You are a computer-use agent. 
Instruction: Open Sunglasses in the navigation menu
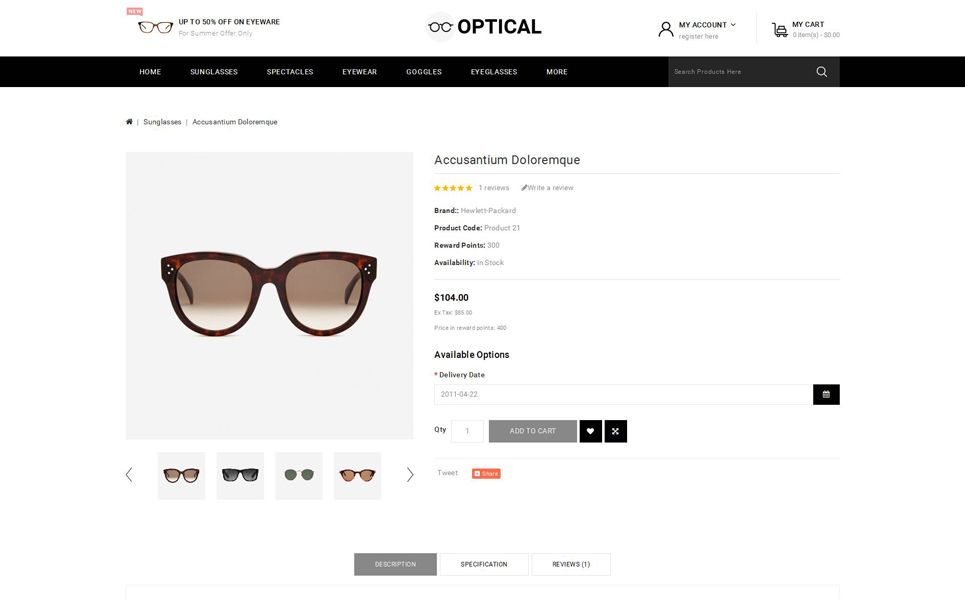point(214,72)
